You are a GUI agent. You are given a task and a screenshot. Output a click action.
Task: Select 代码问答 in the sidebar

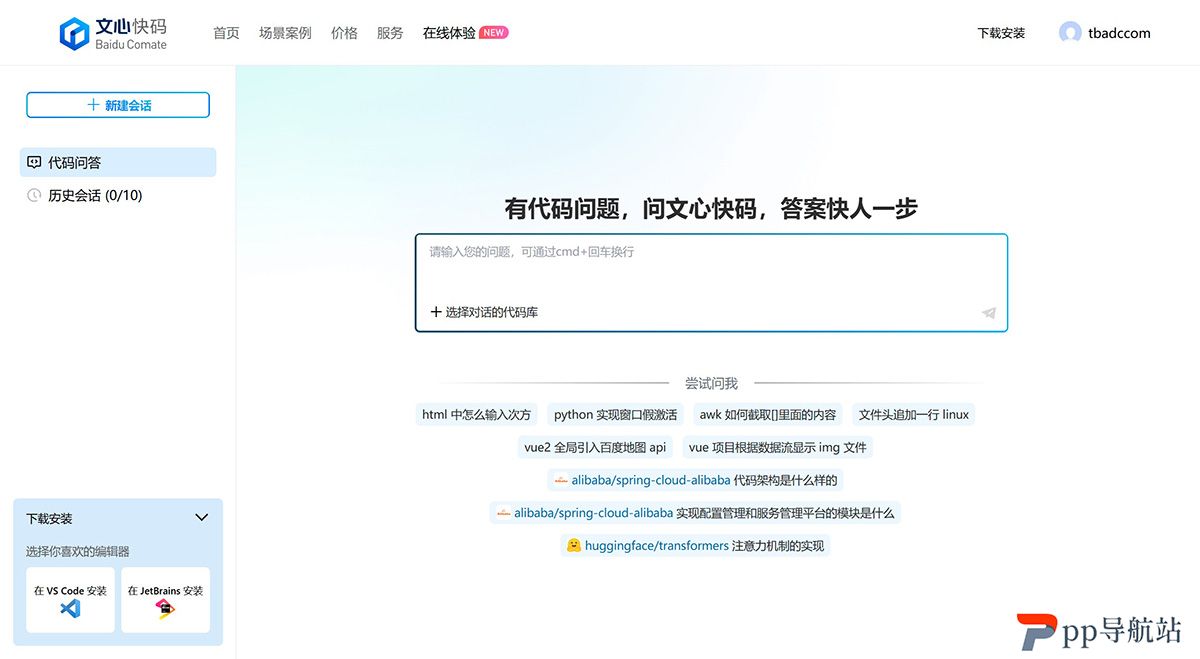(x=118, y=162)
